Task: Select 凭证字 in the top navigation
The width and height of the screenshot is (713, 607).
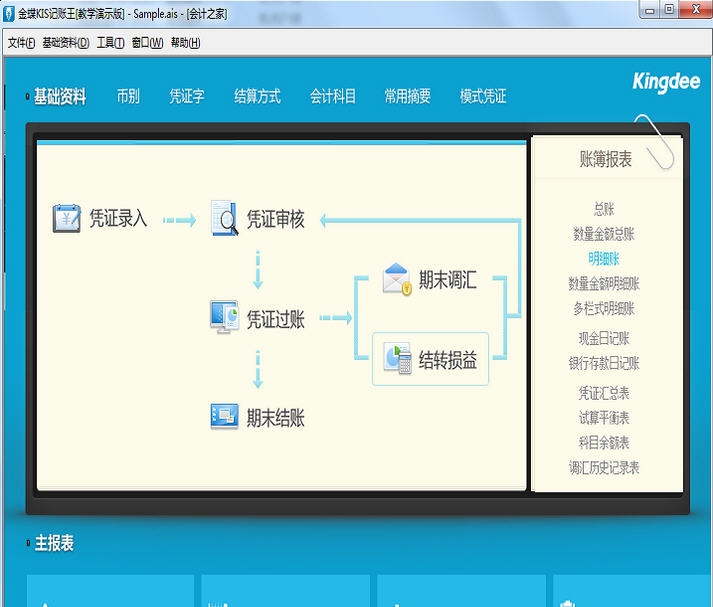Action: click(x=187, y=96)
